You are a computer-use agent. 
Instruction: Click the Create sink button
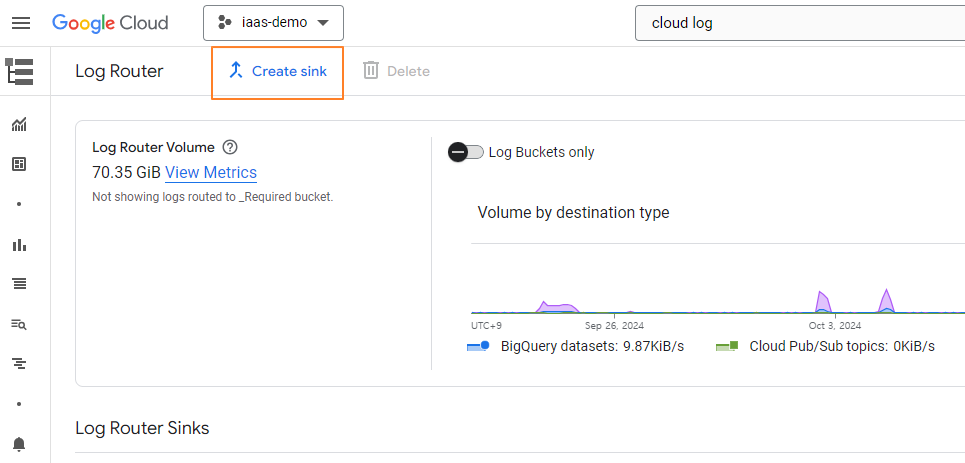pos(277,71)
